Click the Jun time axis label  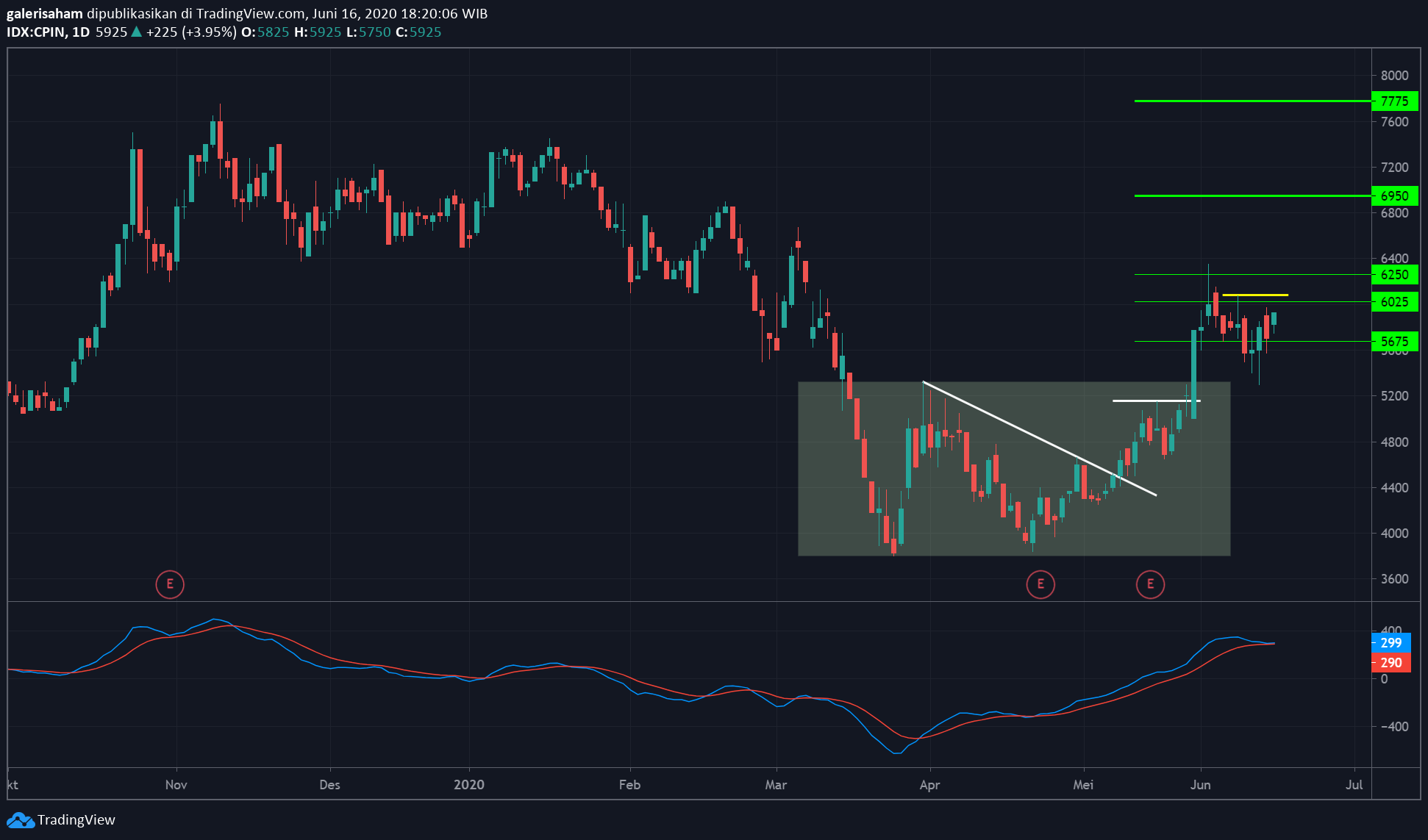coord(1200,785)
